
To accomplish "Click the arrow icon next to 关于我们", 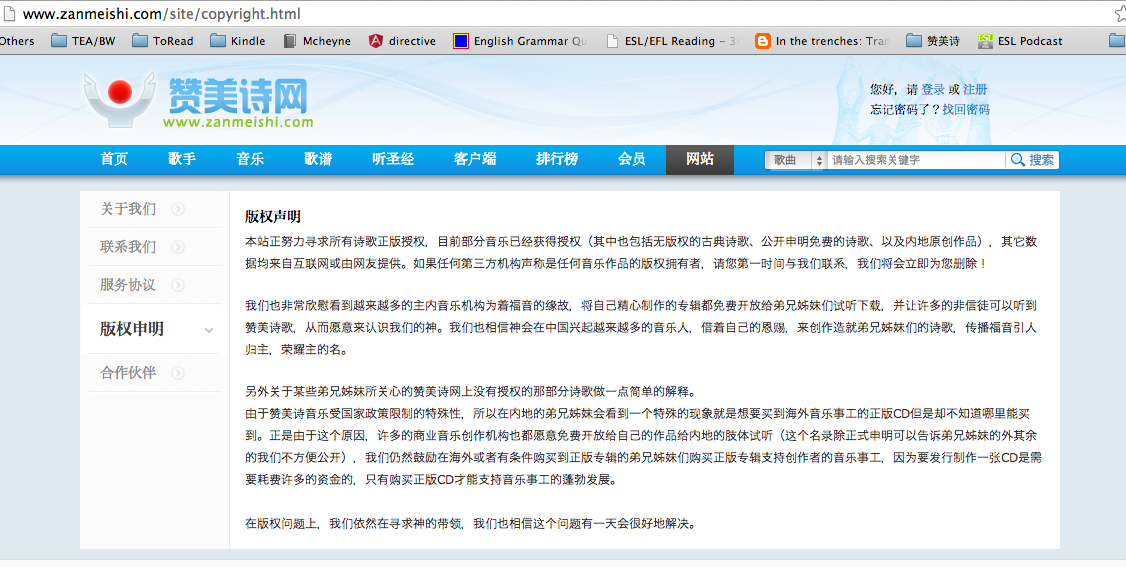I will click(x=178, y=209).
